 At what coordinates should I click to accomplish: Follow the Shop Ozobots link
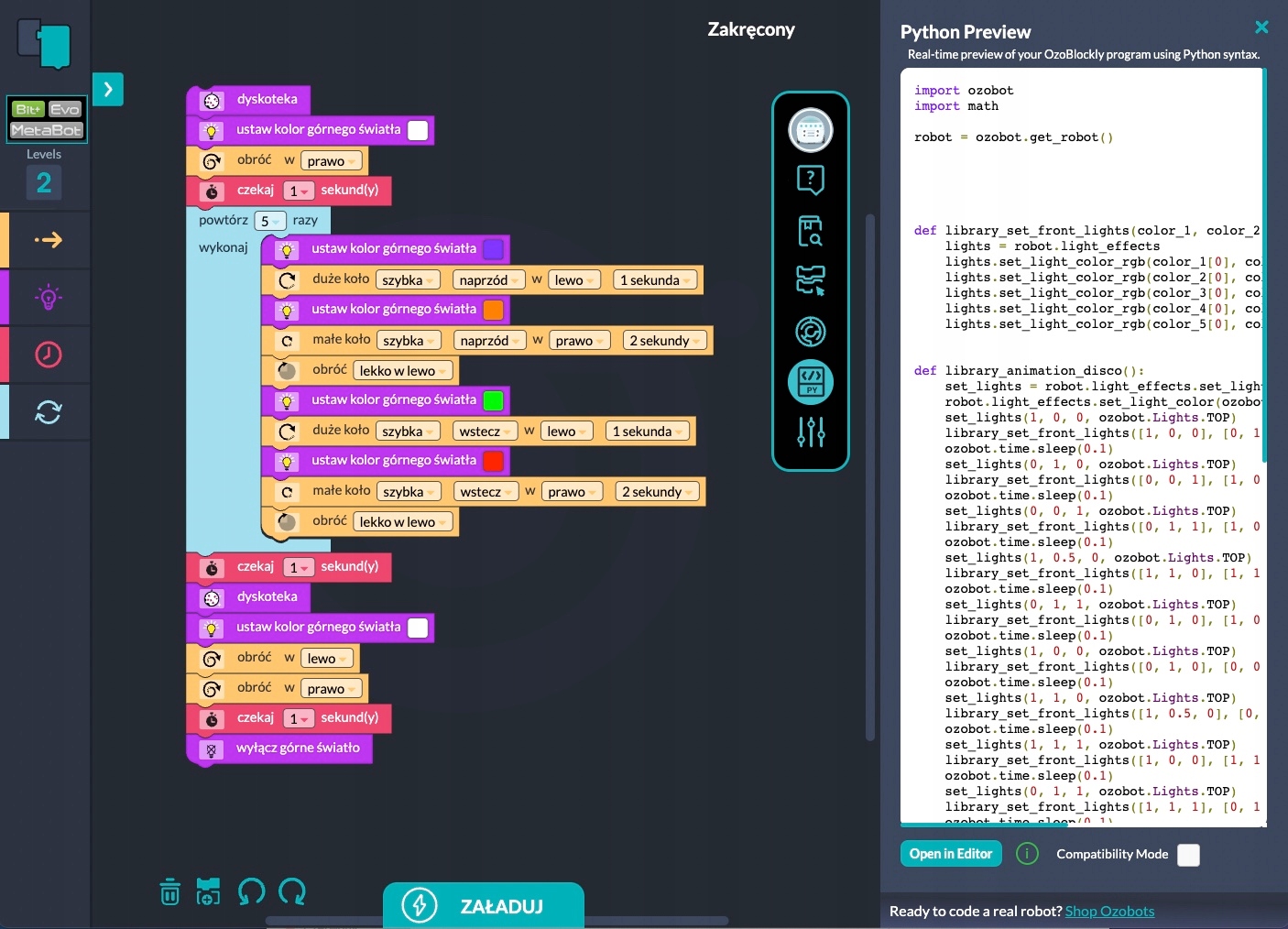point(1109,911)
